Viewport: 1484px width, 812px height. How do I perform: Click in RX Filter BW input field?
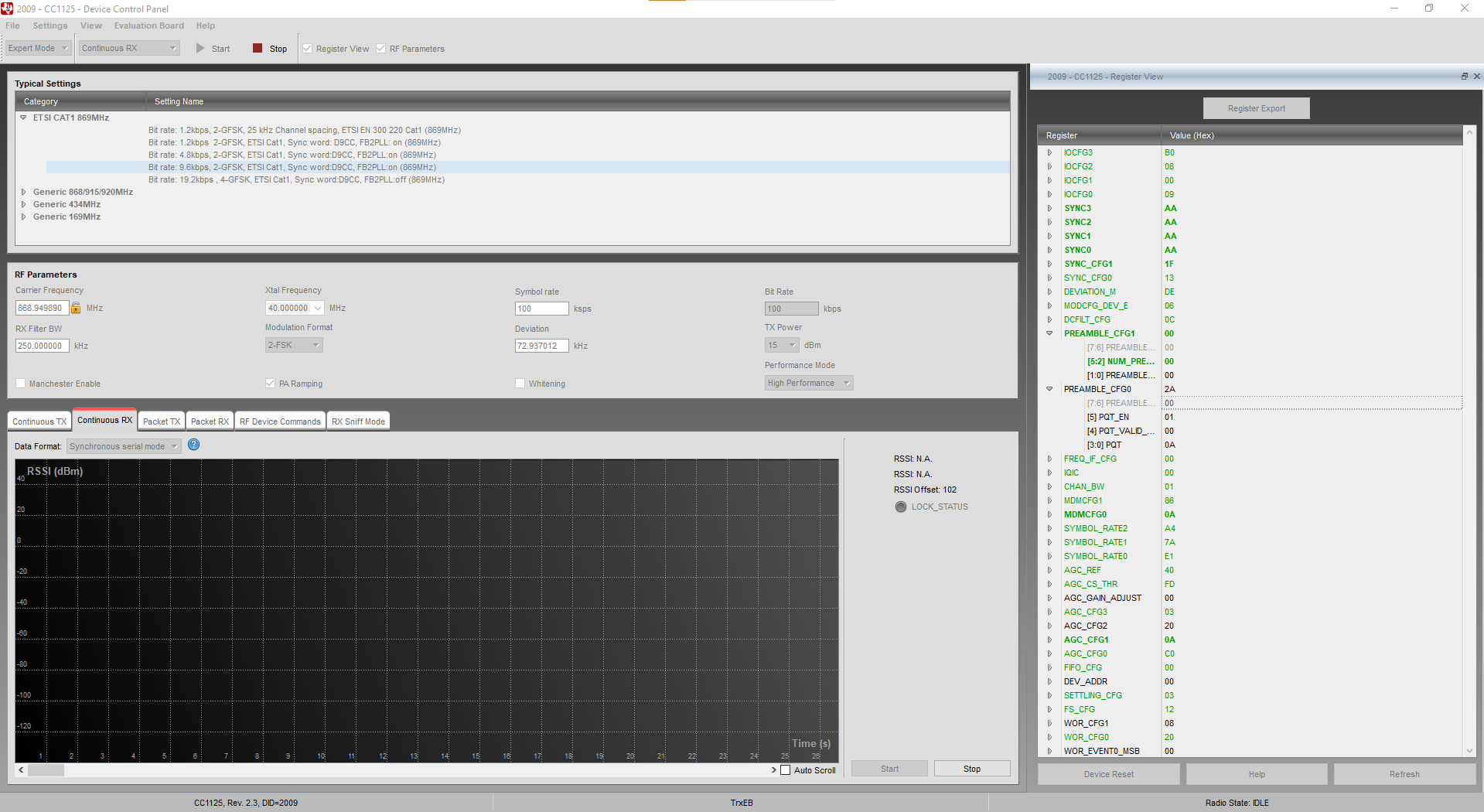tap(42, 346)
